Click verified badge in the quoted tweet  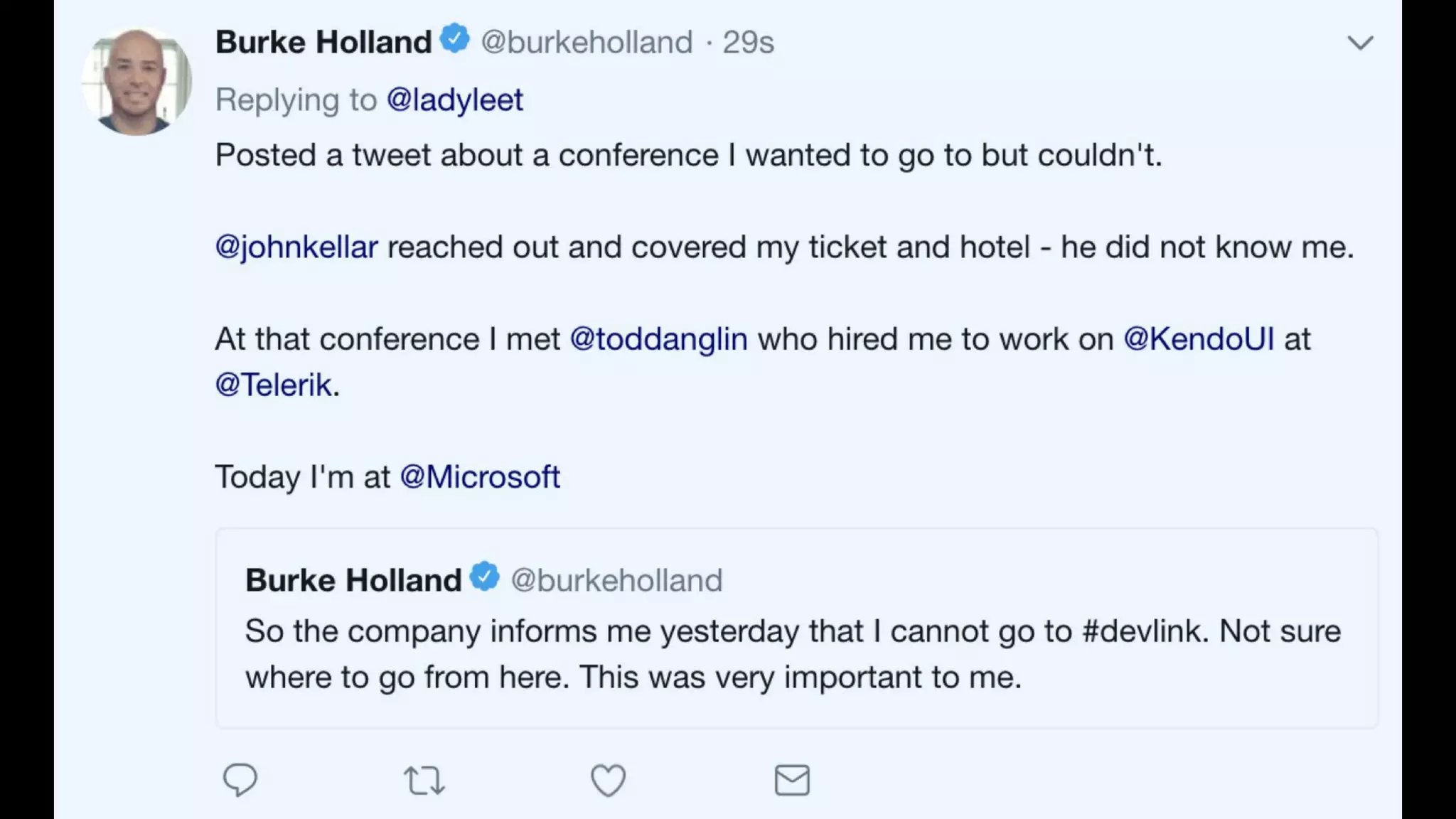(x=485, y=577)
